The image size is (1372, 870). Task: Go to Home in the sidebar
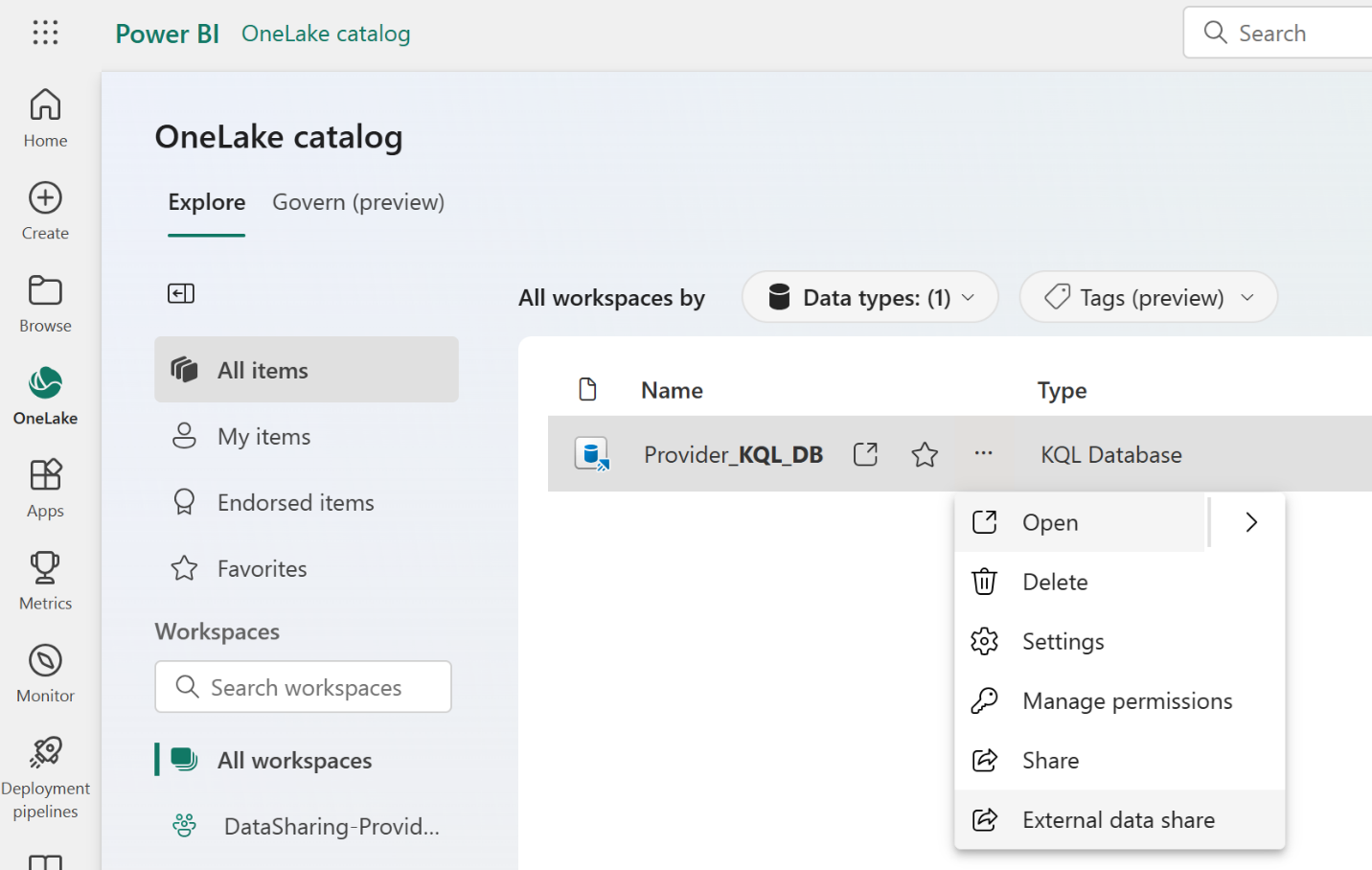[45, 119]
